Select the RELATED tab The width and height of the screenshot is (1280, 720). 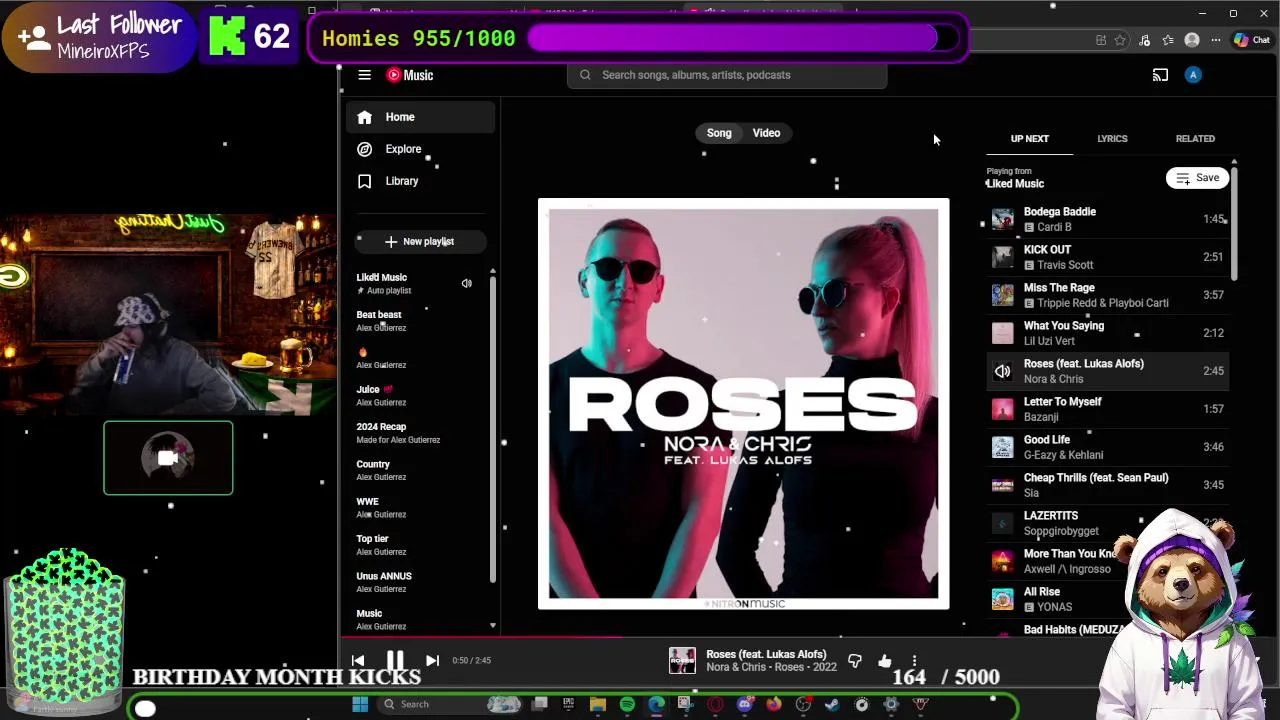click(x=1195, y=139)
